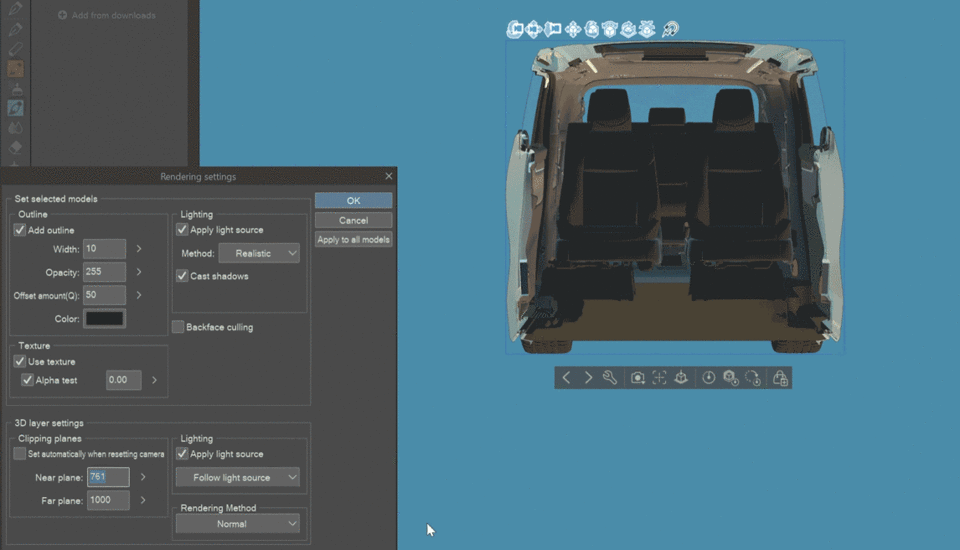Enable Backface culling checkbox
The width and height of the screenshot is (960, 550).
coord(178,327)
